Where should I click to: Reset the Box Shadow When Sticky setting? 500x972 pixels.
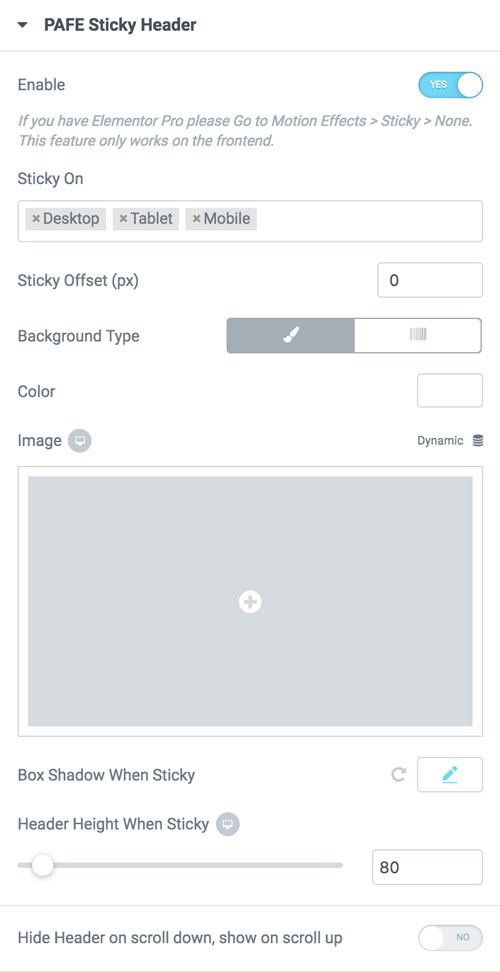click(399, 775)
